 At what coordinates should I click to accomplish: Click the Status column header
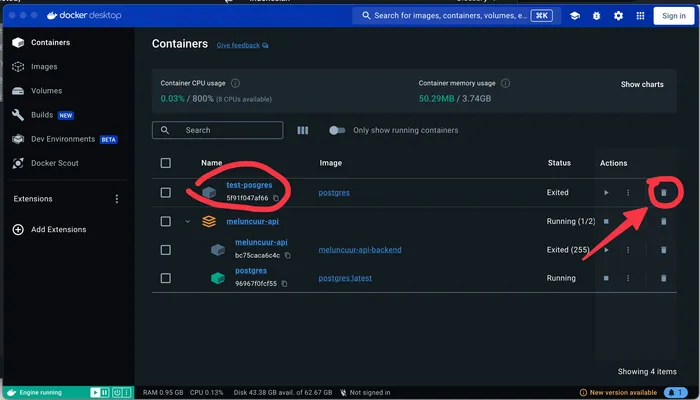[559, 163]
